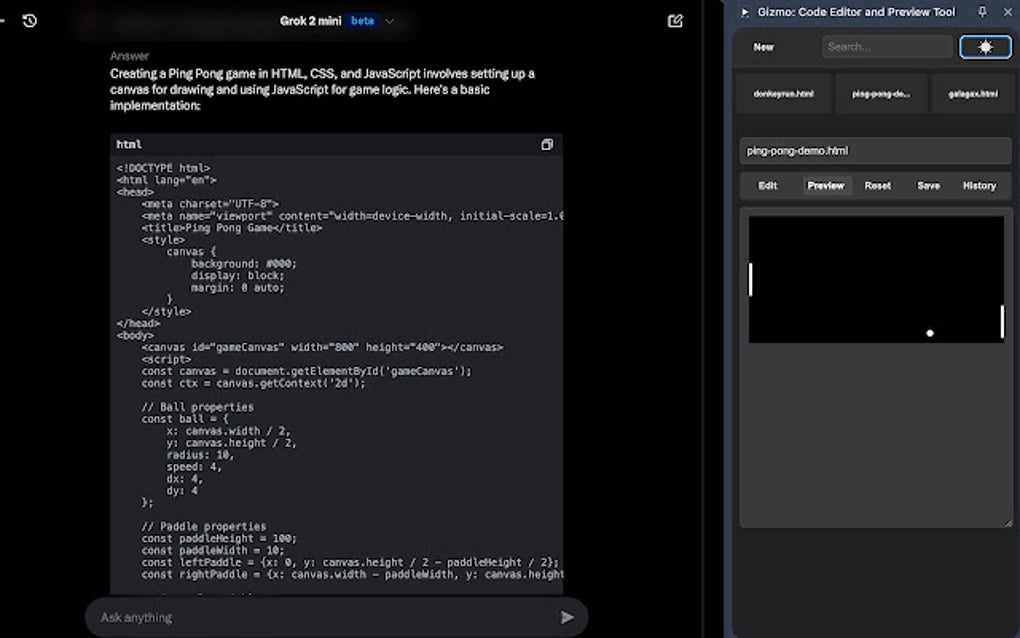Open the donkeyrun.html file
Image resolution: width=1020 pixels, height=638 pixels.
point(783,93)
